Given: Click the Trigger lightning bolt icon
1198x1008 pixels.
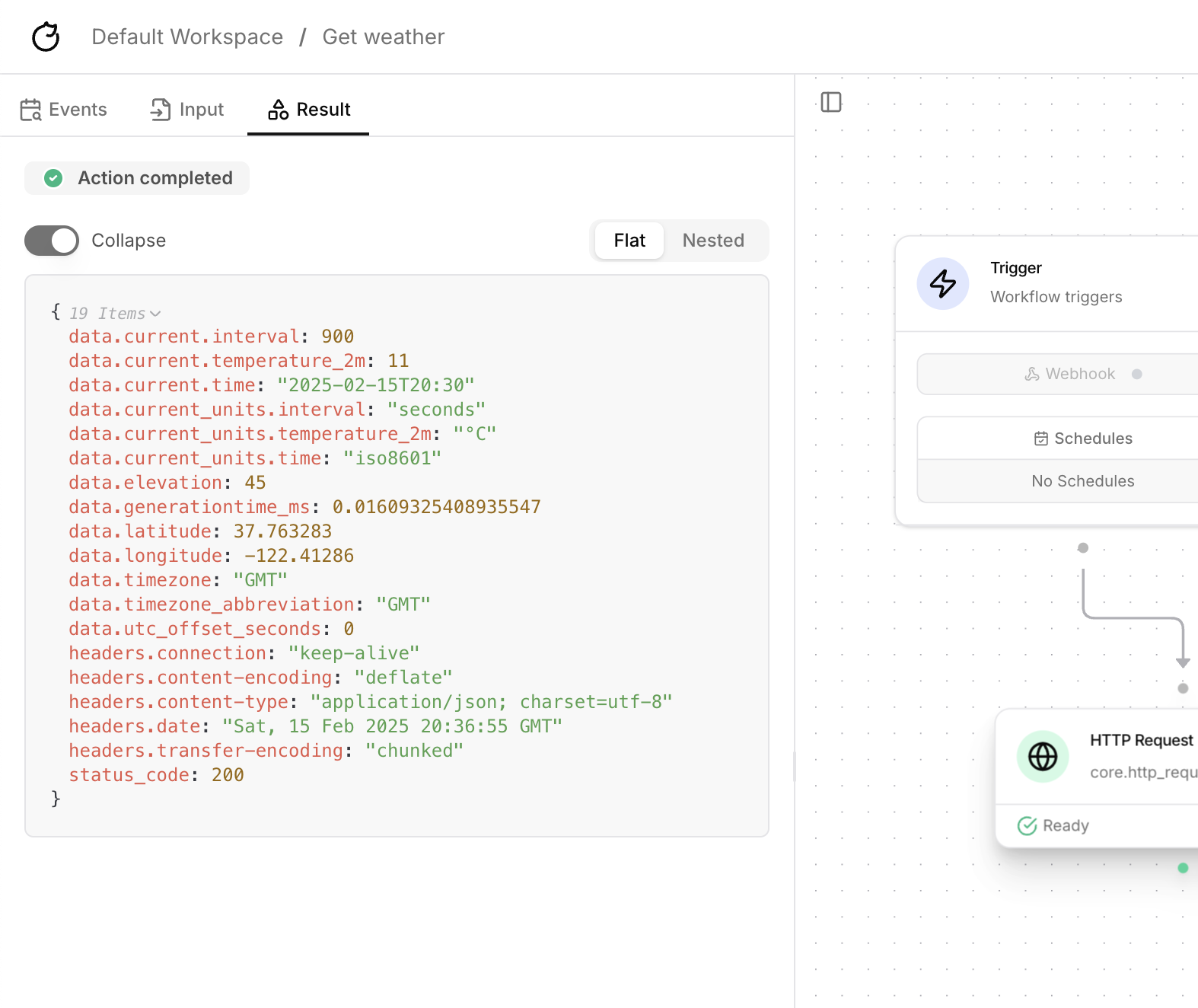Looking at the screenshot, I should 943,283.
